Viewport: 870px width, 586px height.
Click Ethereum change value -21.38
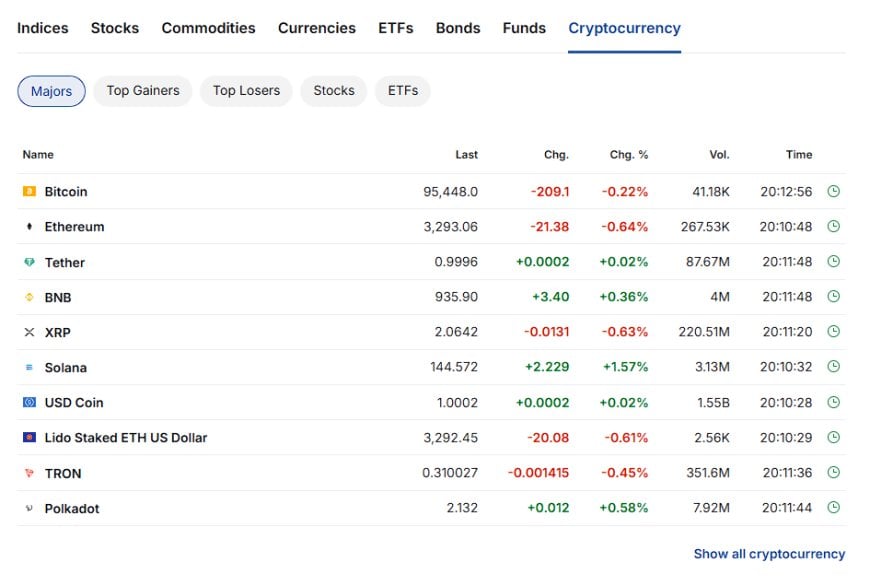tap(549, 227)
